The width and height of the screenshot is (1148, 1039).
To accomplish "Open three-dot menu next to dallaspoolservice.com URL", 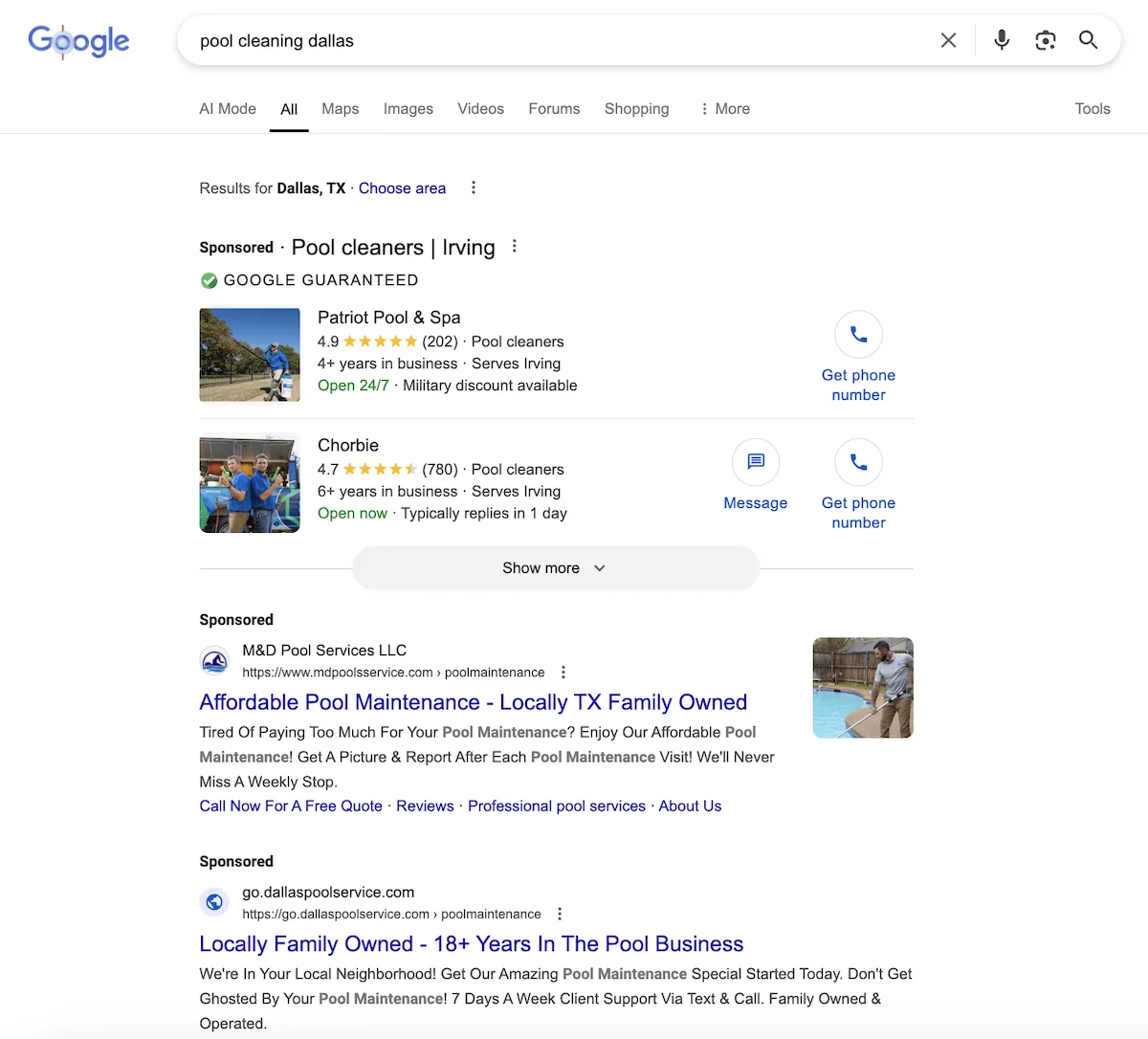I will click(560, 915).
